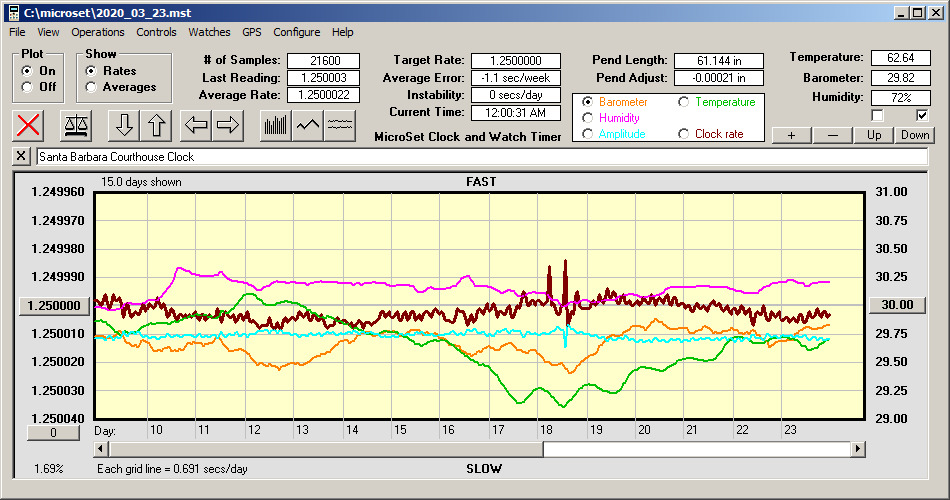Click the '15.0 days shown' text
The width and height of the screenshot is (950, 500).
click(x=141, y=182)
